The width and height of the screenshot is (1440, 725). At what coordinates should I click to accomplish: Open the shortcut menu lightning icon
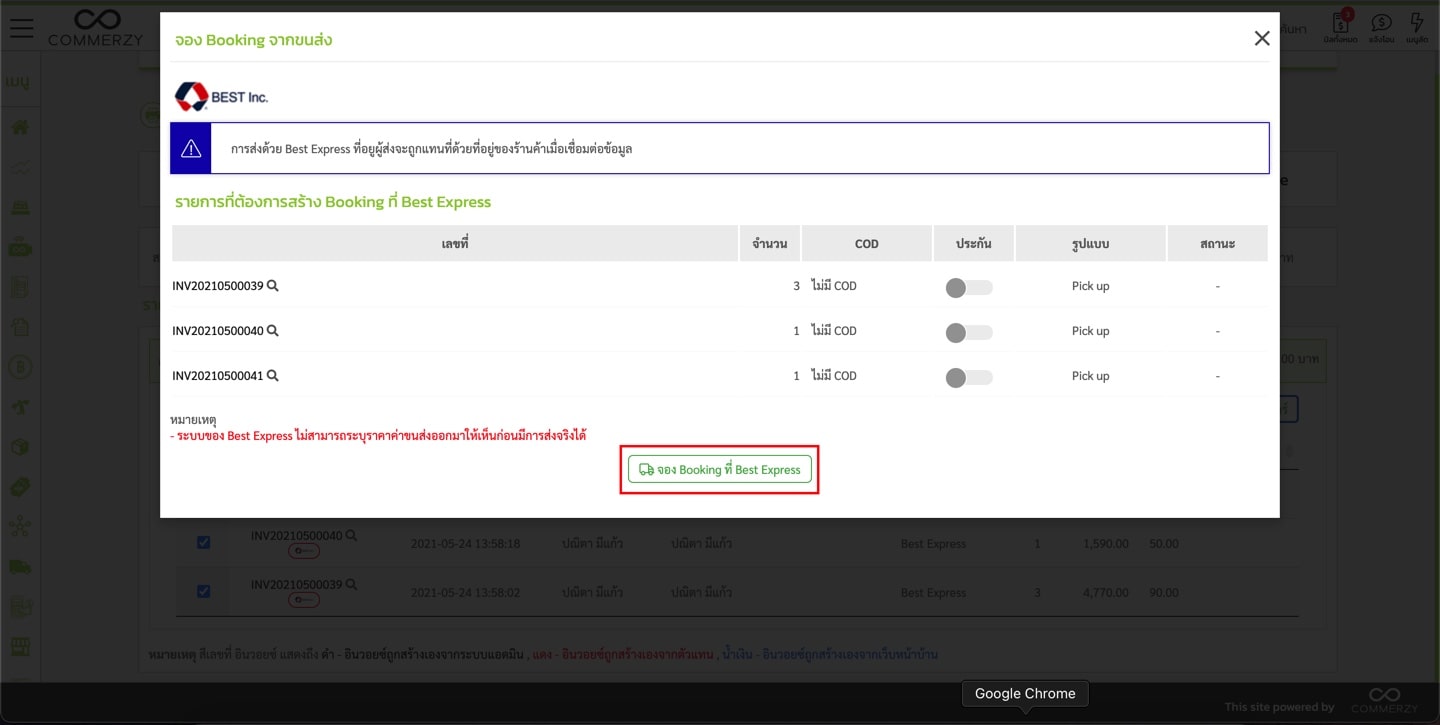(x=1417, y=27)
